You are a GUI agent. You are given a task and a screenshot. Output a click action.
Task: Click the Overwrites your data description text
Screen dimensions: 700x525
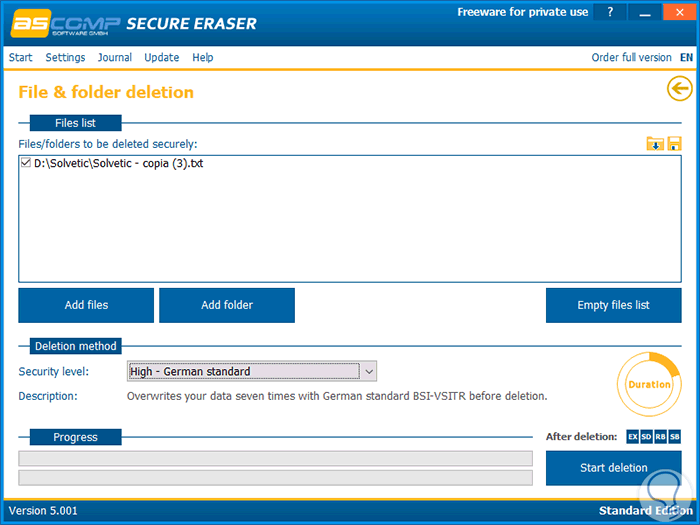click(x=337, y=396)
